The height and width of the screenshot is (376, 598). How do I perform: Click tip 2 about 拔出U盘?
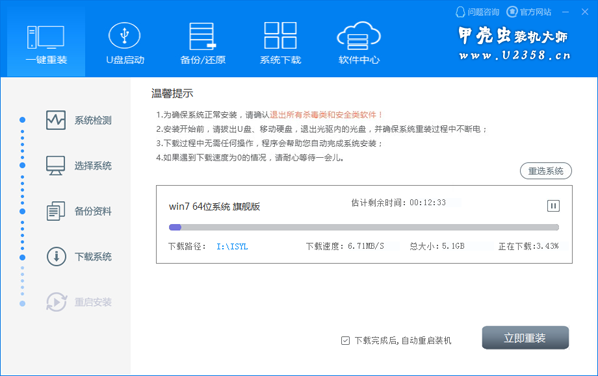(x=322, y=129)
